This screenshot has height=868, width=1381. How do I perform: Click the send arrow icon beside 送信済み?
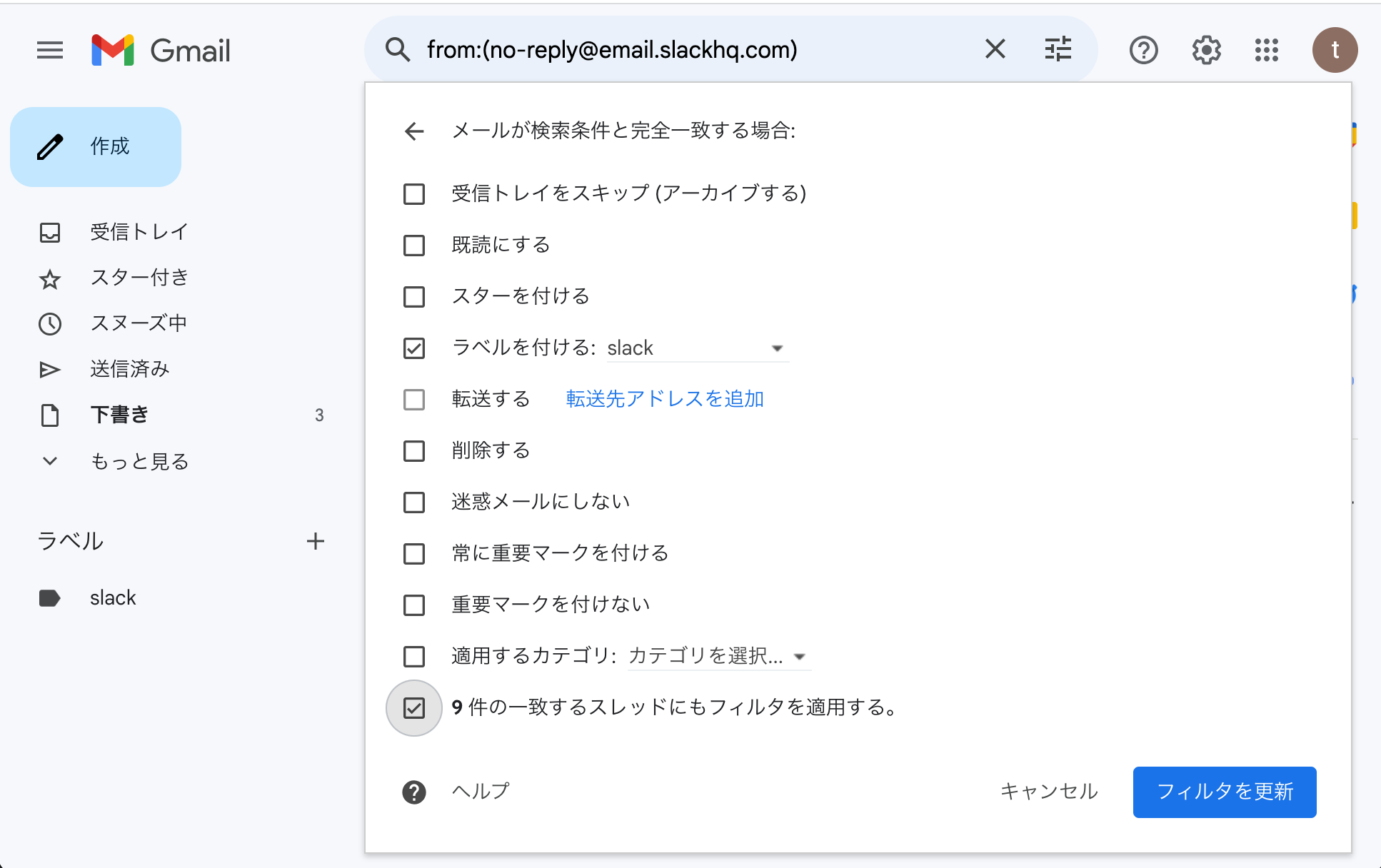(50, 370)
